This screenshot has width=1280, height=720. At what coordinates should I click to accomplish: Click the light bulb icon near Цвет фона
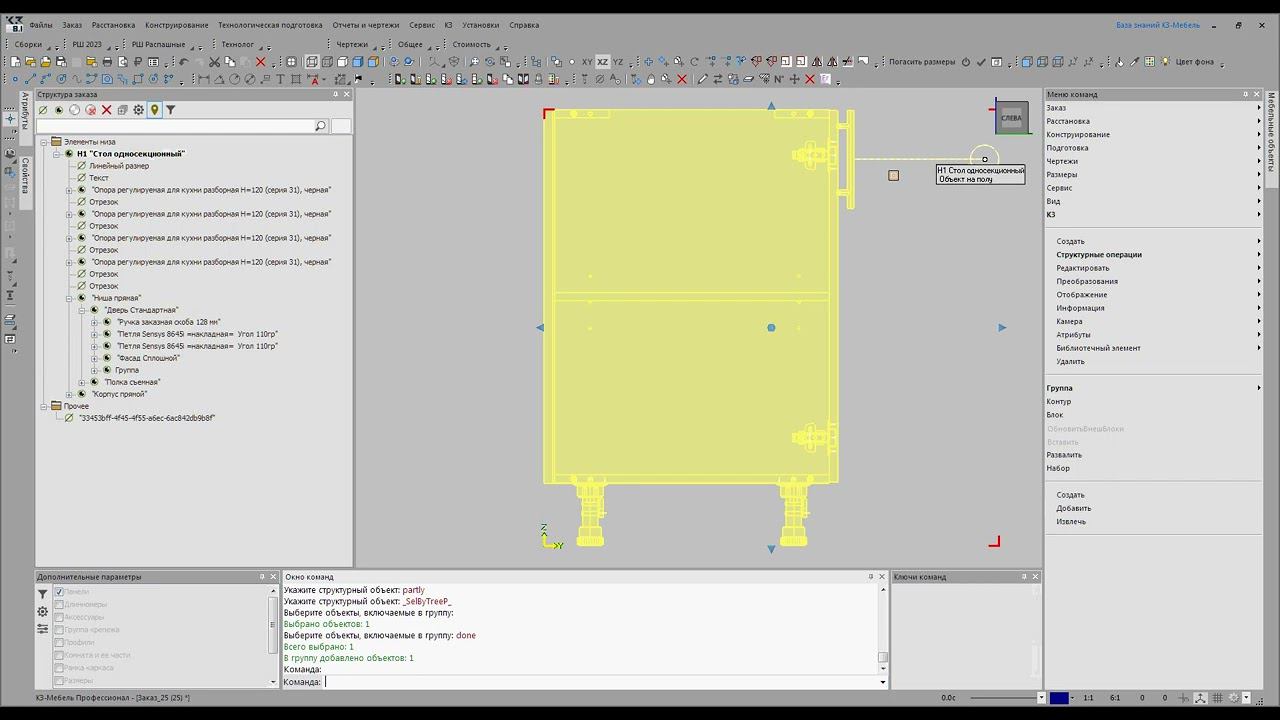pyautogui.click(x=1166, y=62)
